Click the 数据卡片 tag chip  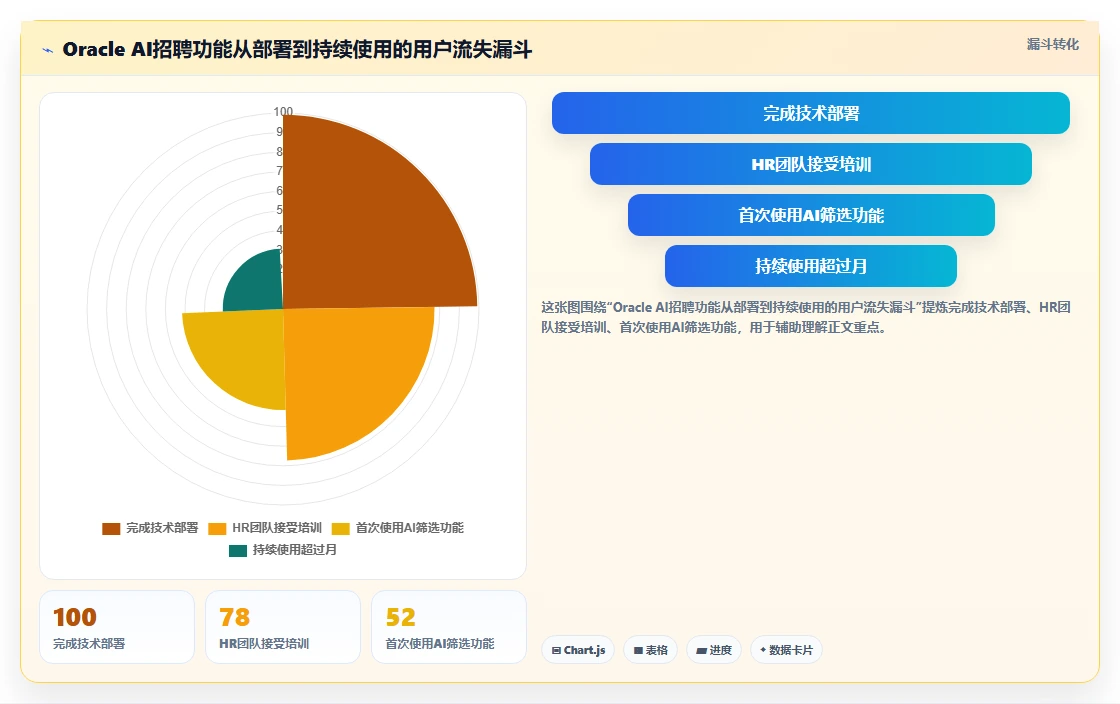(786, 650)
